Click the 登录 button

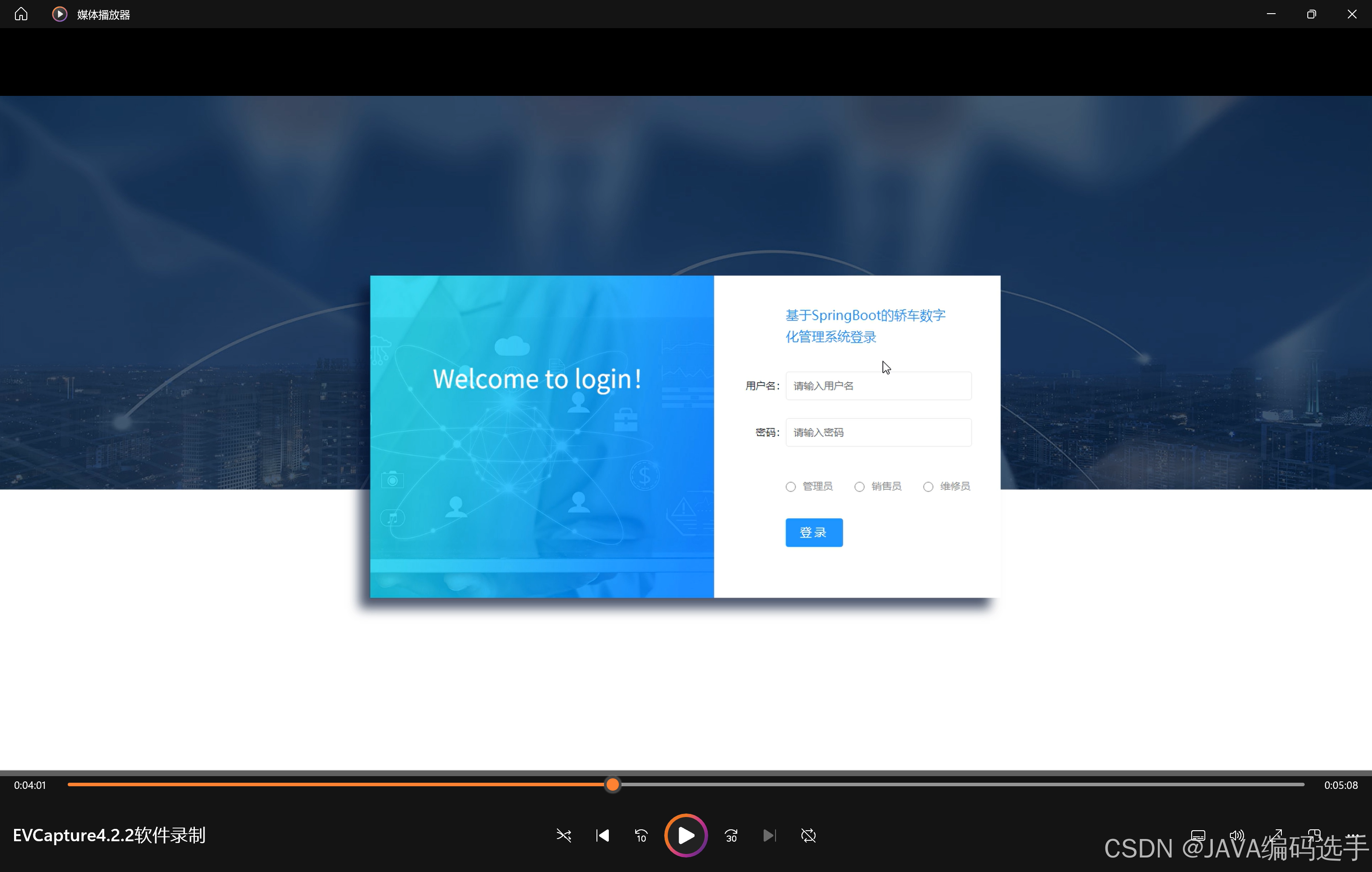click(814, 533)
